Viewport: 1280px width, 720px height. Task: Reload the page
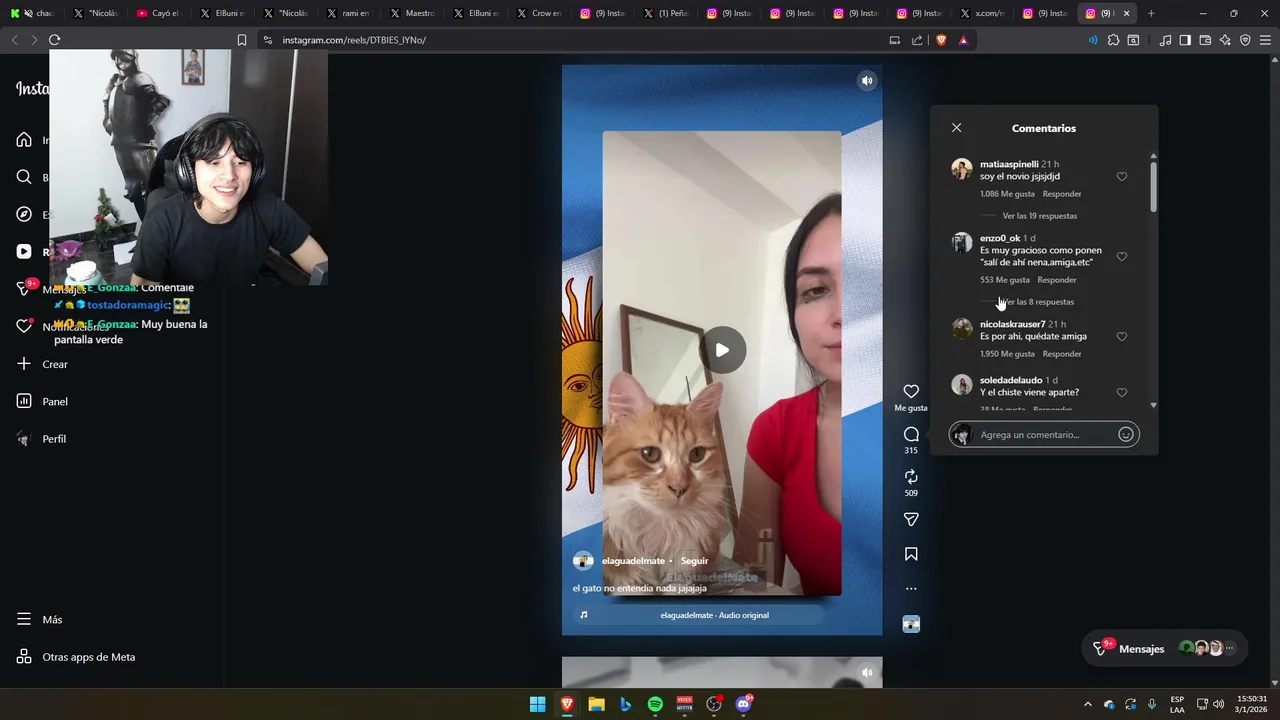tap(54, 40)
